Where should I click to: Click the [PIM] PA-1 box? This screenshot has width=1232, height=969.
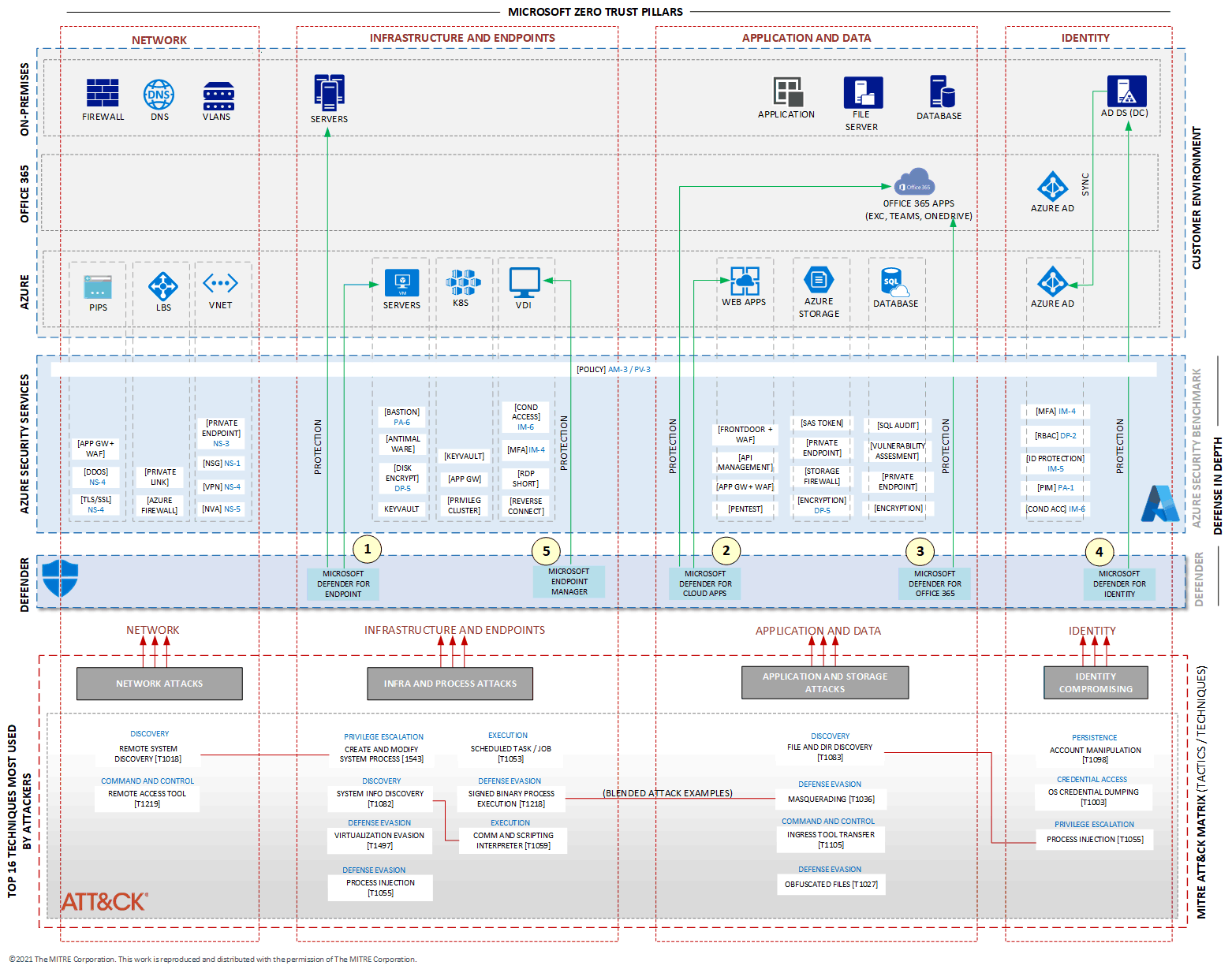(x=1055, y=487)
